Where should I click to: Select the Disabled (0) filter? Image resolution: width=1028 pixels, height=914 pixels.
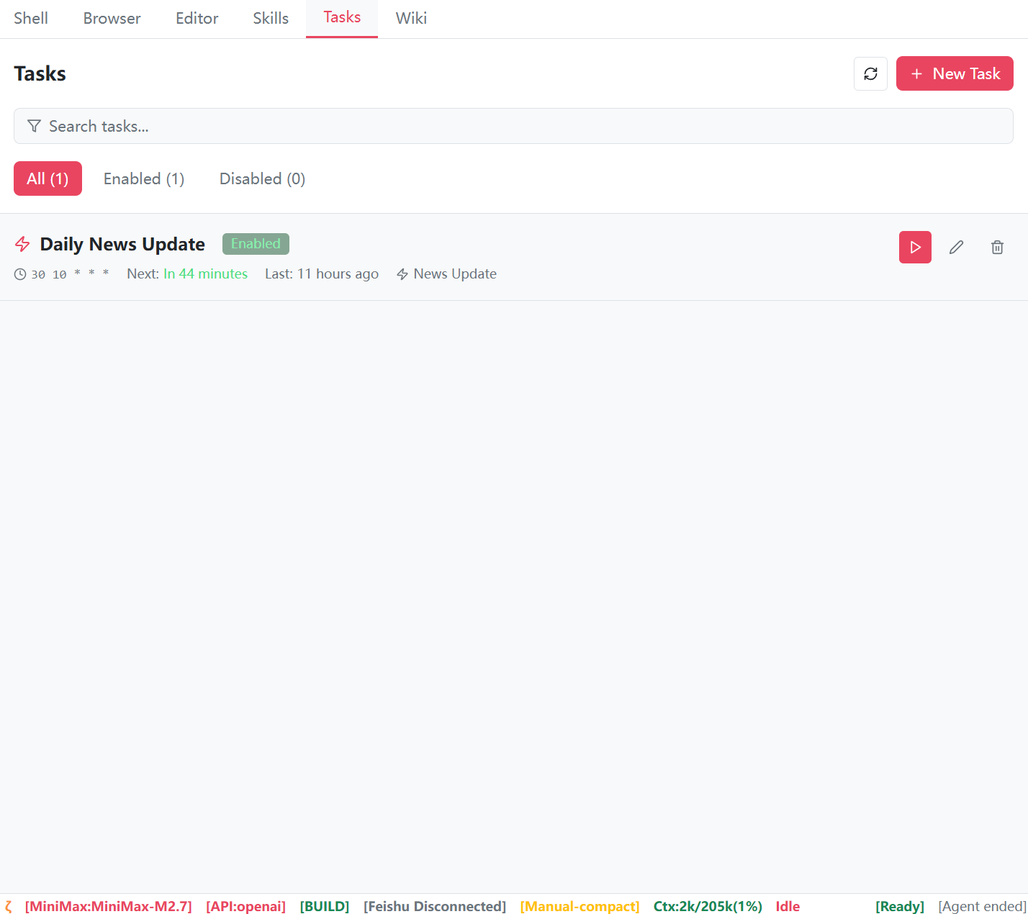click(261, 178)
